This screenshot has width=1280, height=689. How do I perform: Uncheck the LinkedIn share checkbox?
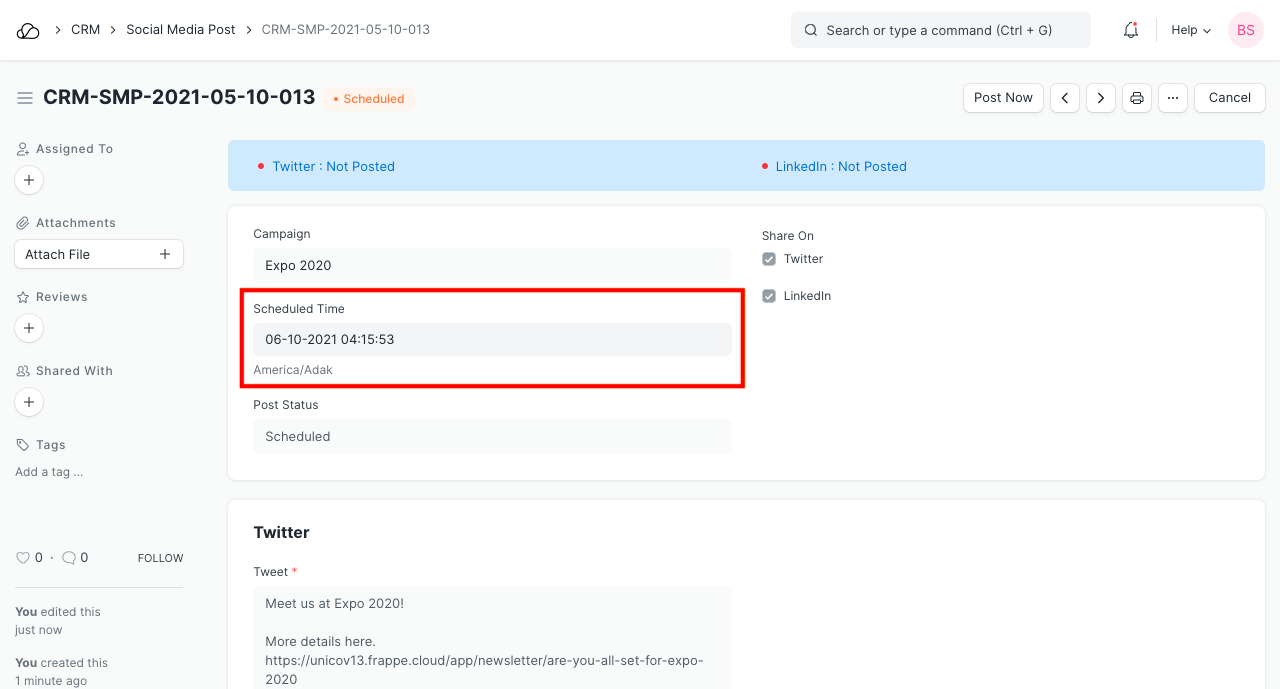[x=769, y=296]
